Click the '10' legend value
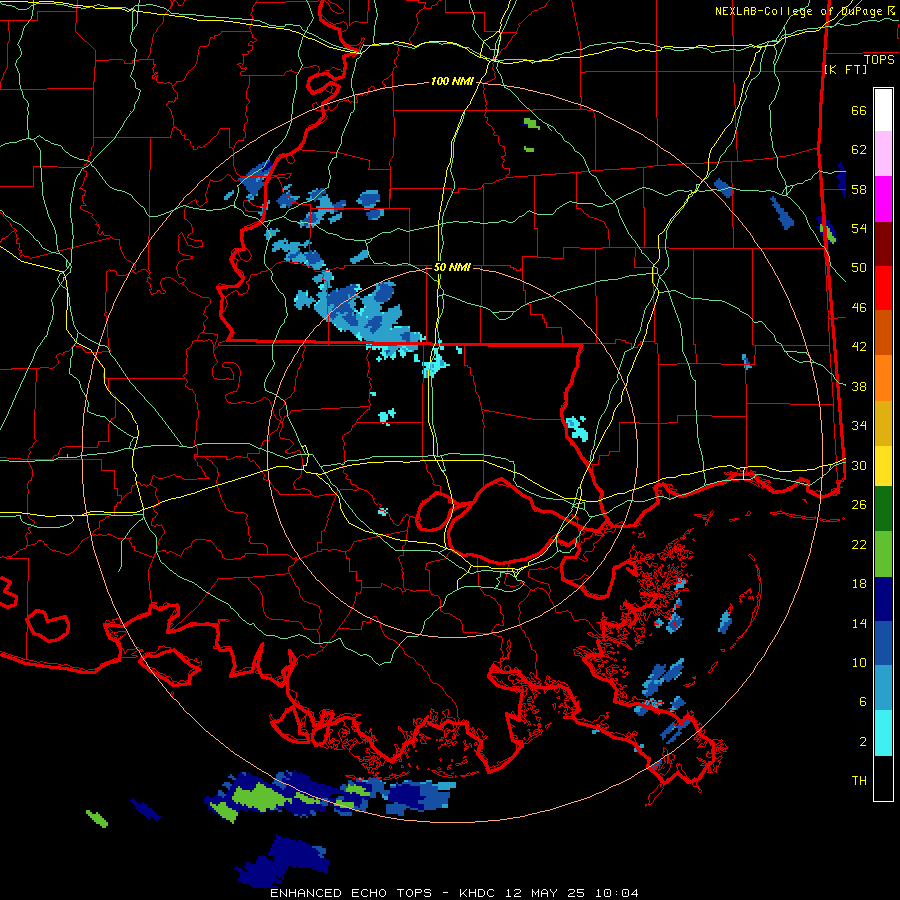Image resolution: width=900 pixels, height=900 pixels. (859, 662)
